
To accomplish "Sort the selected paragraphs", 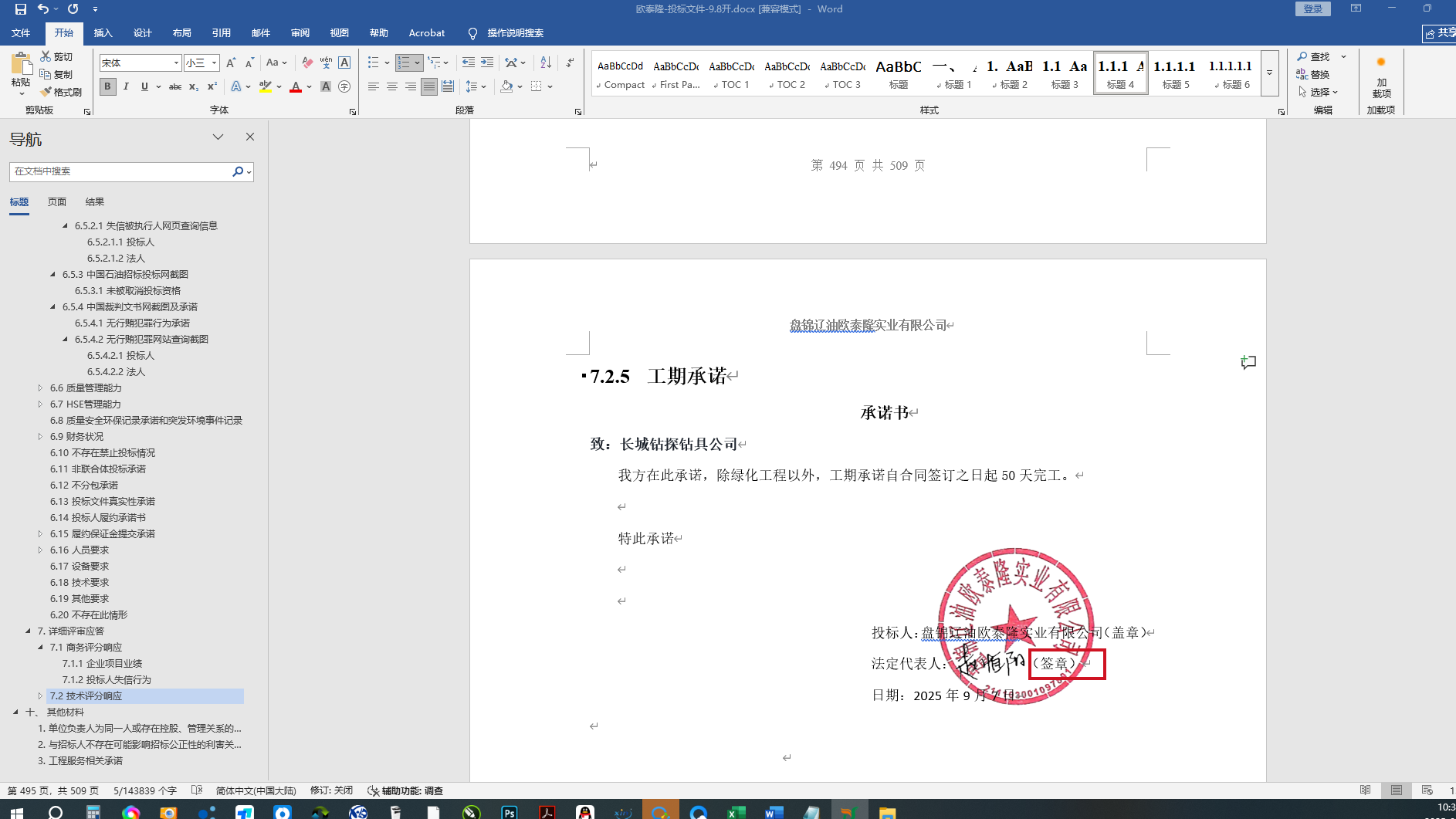I will [546, 63].
